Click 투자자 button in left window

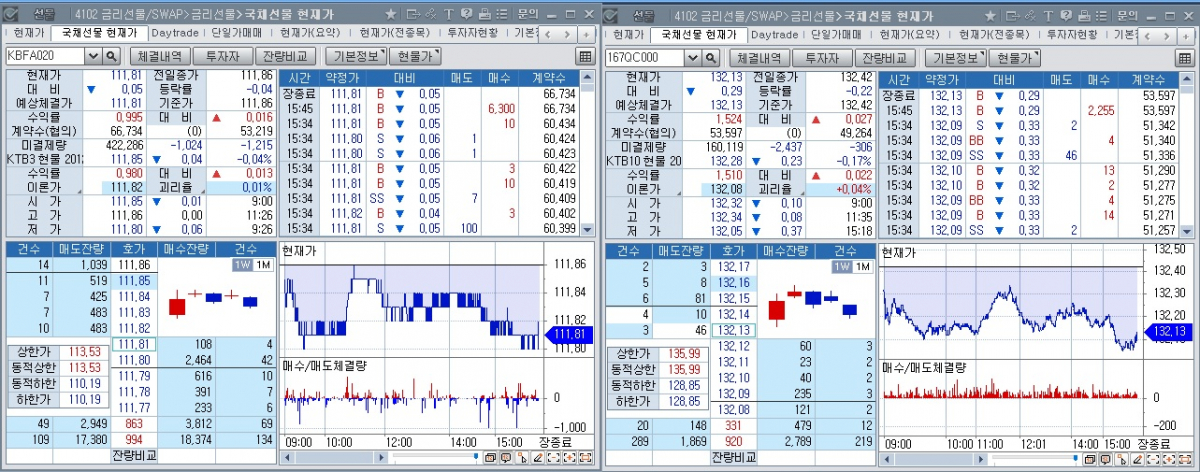pos(222,57)
